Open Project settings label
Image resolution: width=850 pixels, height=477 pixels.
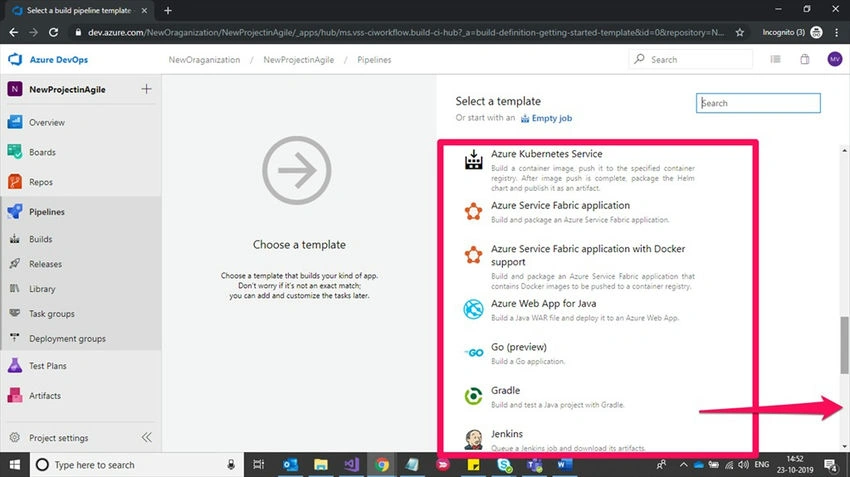(x=59, y=438)
